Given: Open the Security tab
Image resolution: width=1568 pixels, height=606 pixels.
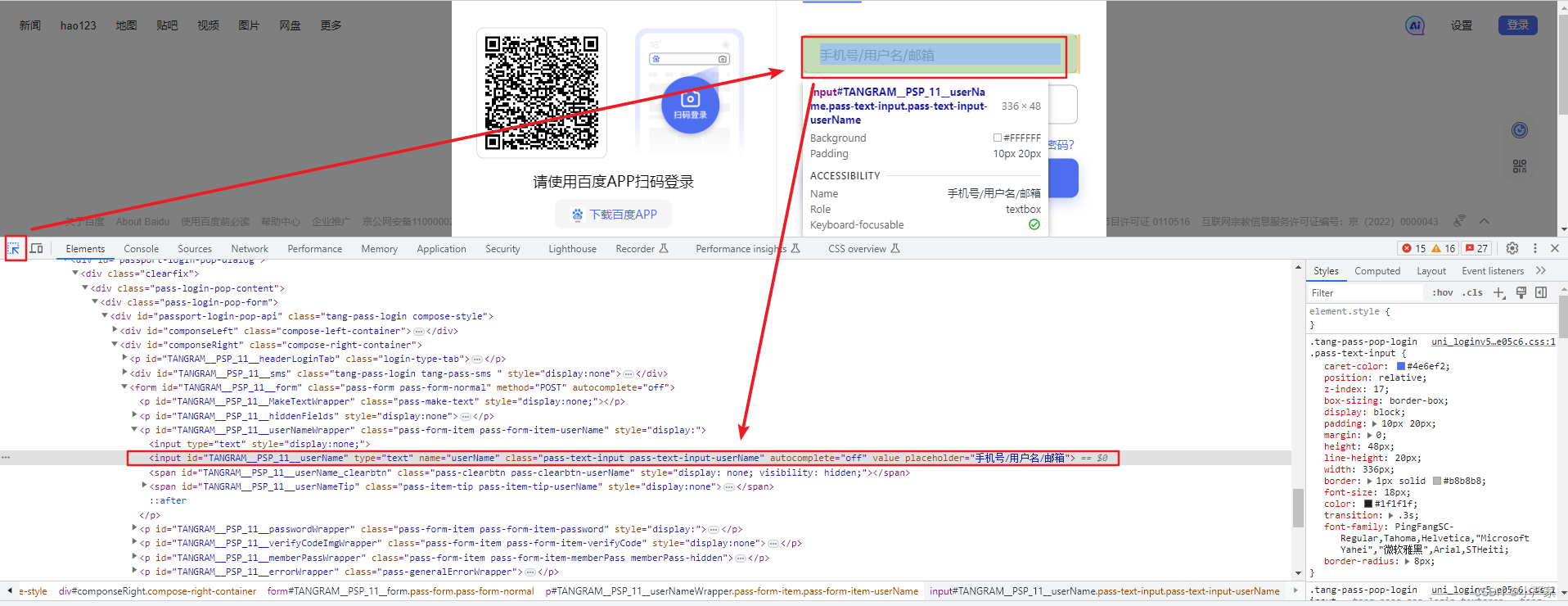Looking at the screenshot, I should point(502,249).
